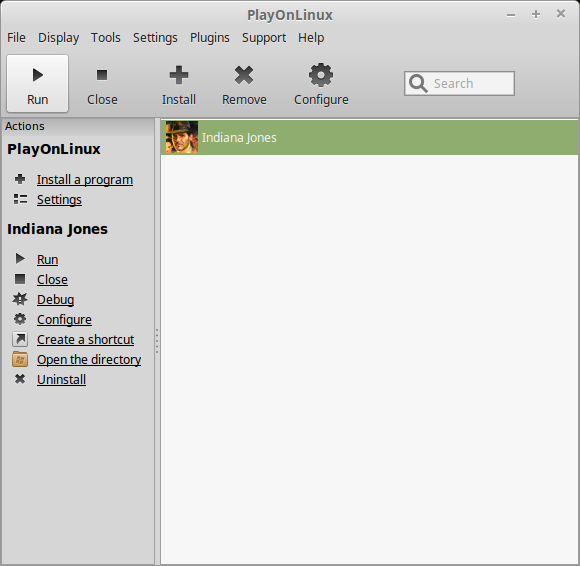Click the sidebar splitter handle dots
580x566 pixels.
(x=157, y=341)
